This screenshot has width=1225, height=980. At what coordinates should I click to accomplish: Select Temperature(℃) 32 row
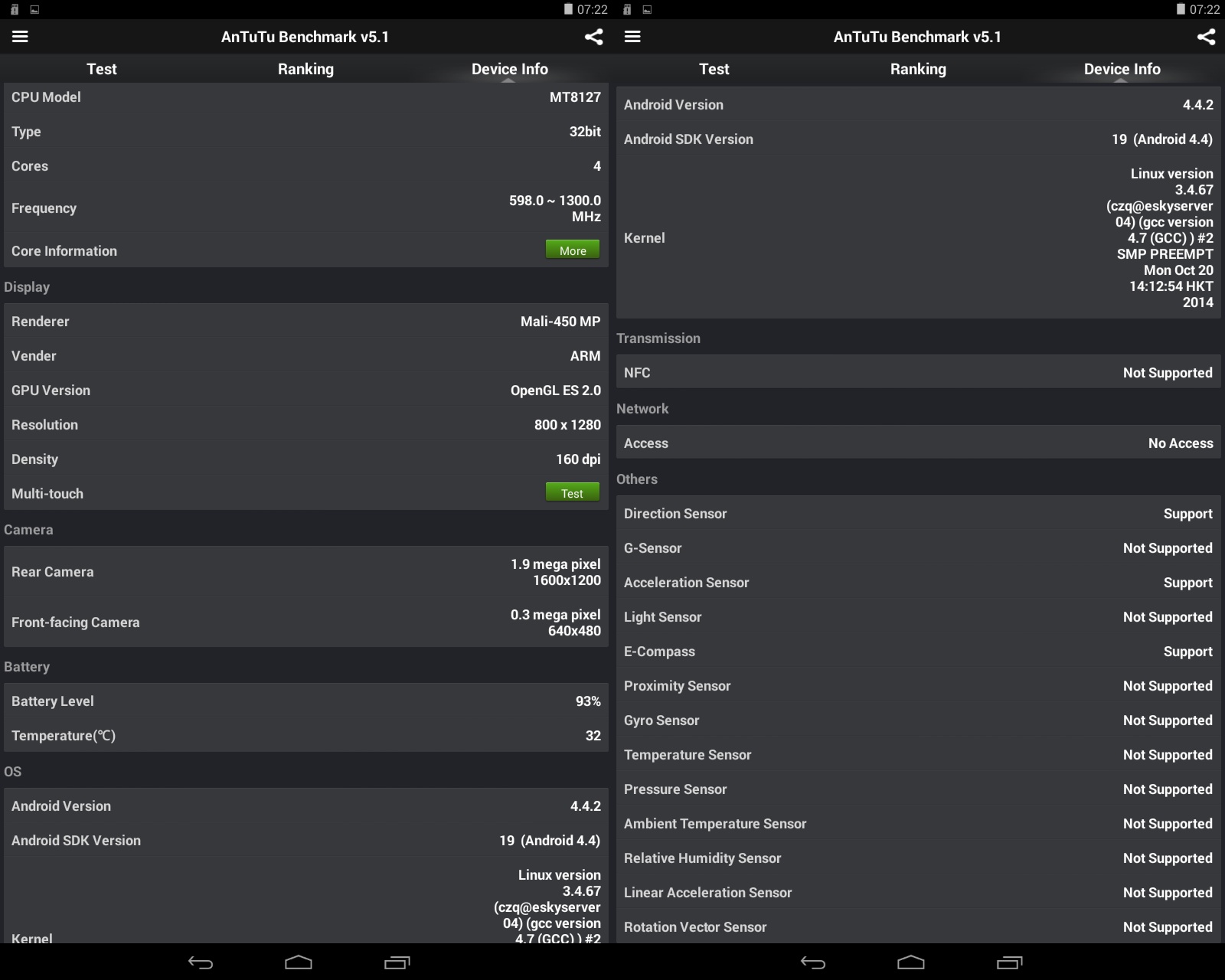(x=306, y=736)
